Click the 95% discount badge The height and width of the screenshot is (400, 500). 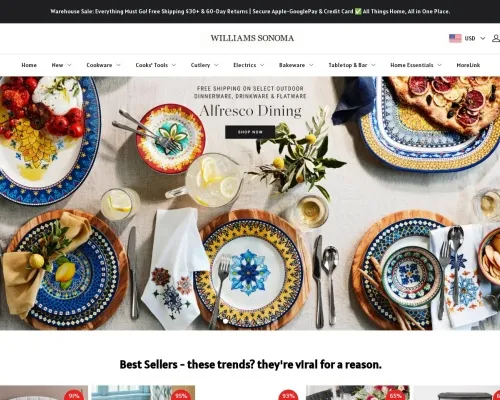181,395
